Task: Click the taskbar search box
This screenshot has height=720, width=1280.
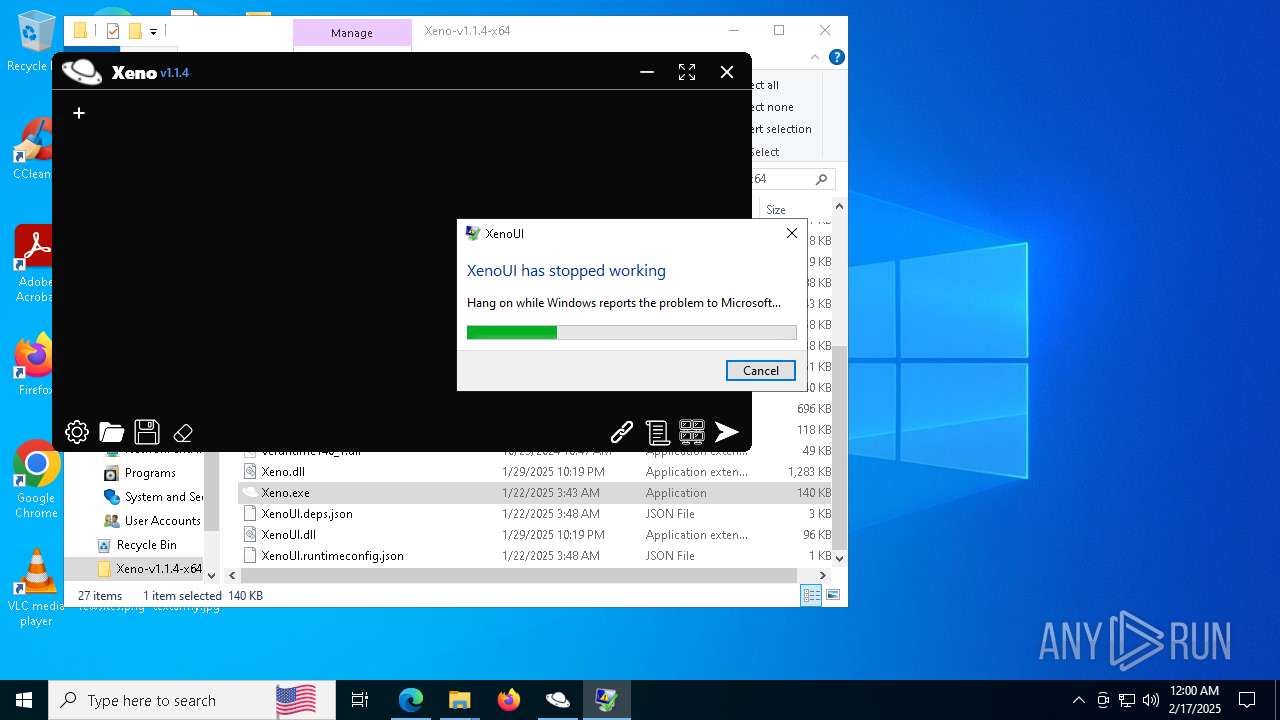Action: click(x=192, y=700)
